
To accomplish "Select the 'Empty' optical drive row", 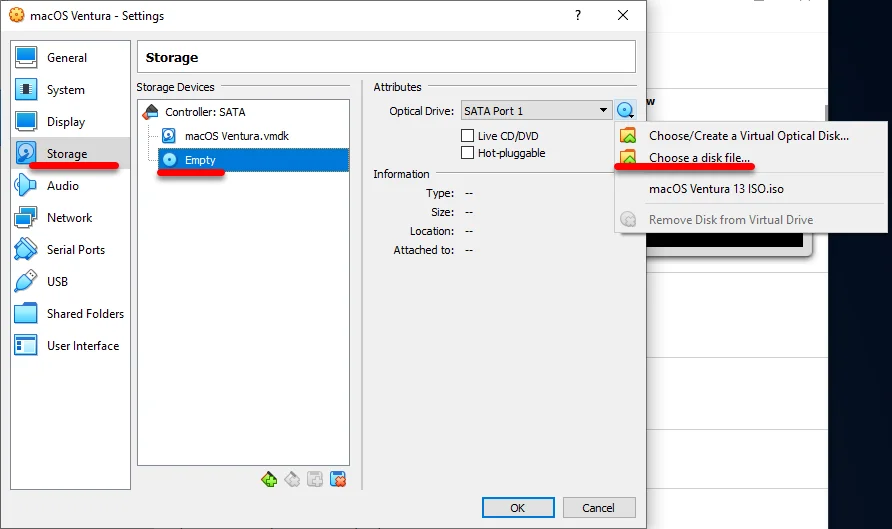I will pos(254,160).
